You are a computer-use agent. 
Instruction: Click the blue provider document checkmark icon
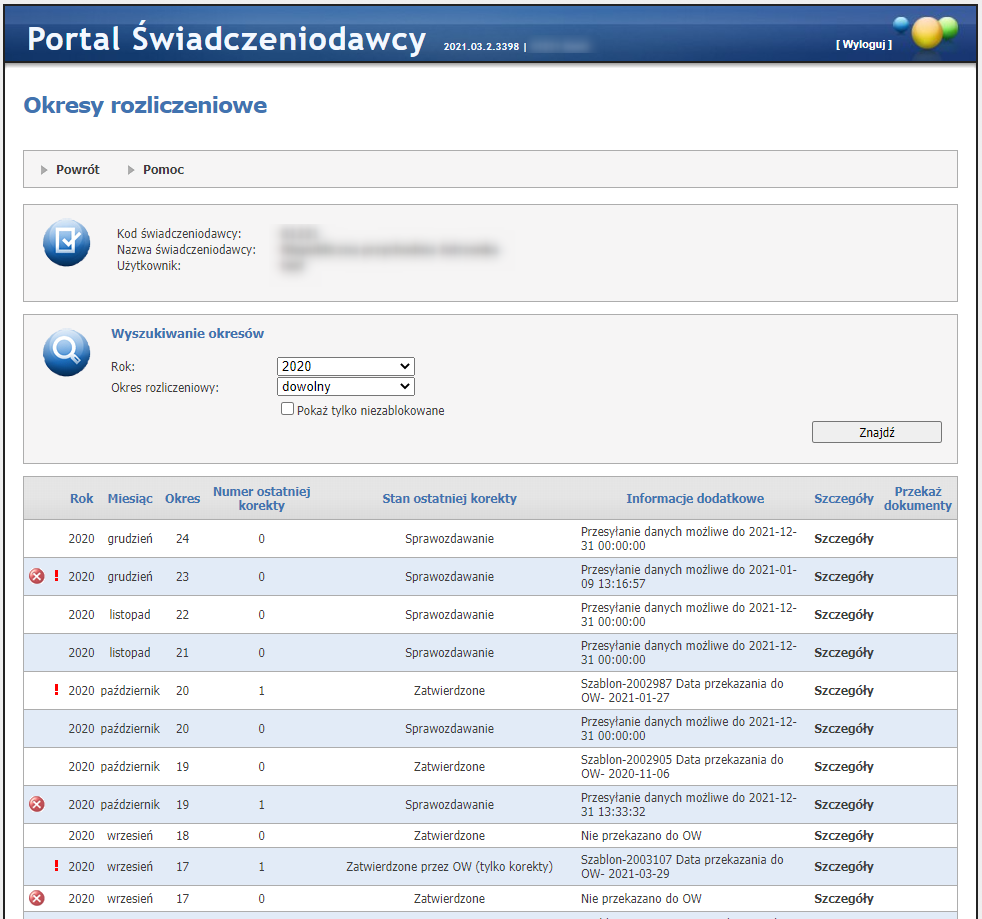67,242
